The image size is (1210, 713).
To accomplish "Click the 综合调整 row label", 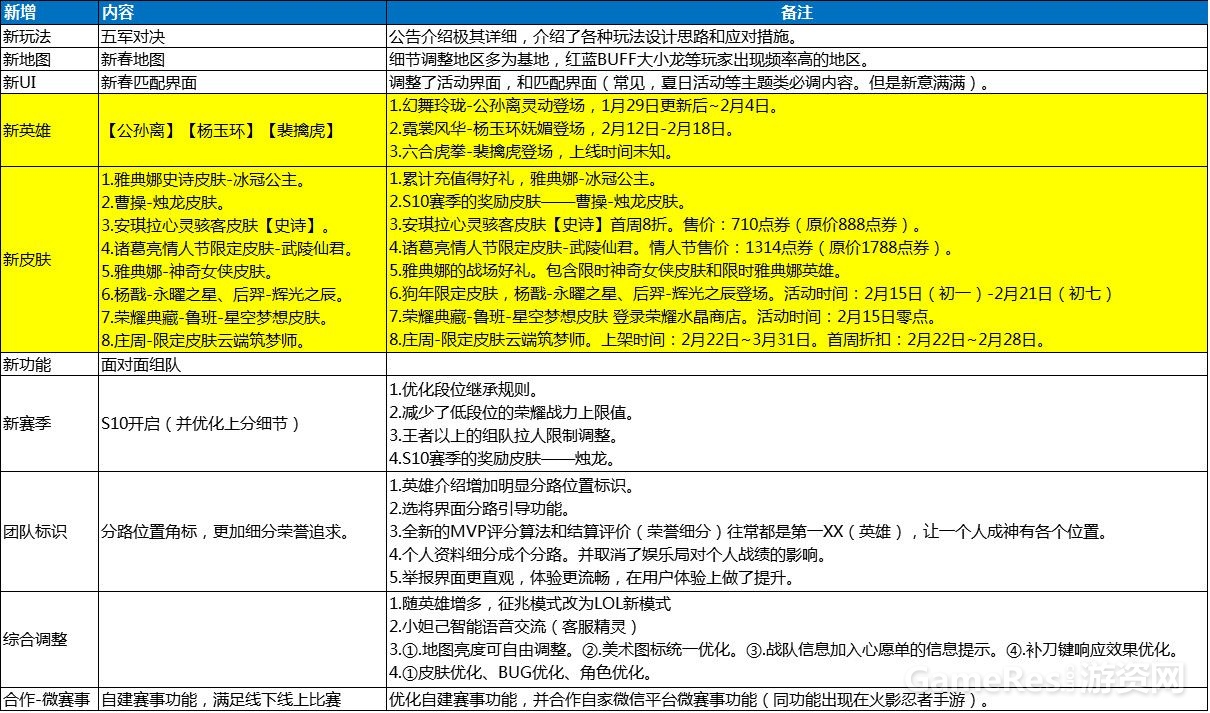I will pos(33,639).
